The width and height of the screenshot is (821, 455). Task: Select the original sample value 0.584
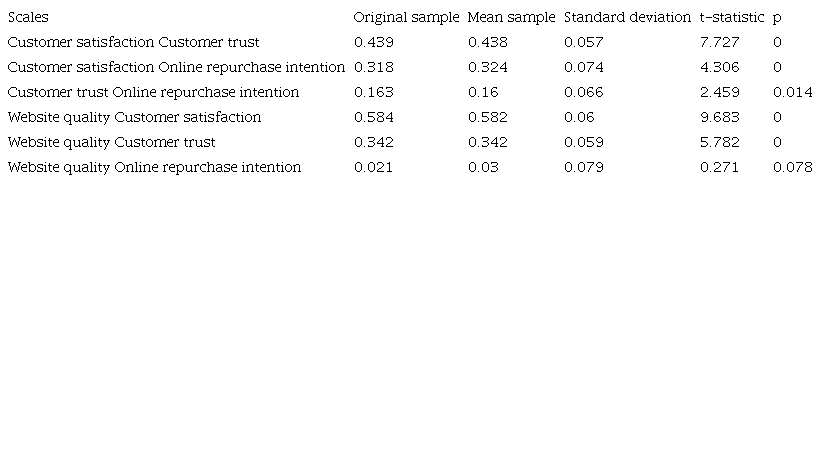tap(373, 118)
